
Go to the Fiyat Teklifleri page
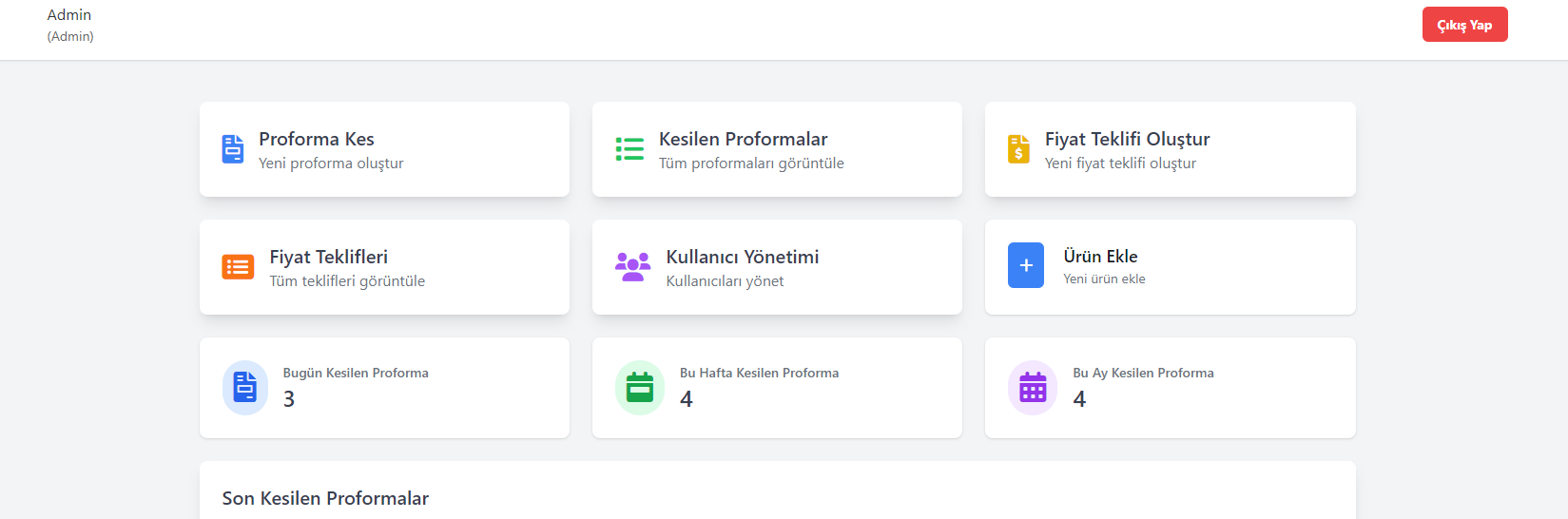click(x=384, y=267)
